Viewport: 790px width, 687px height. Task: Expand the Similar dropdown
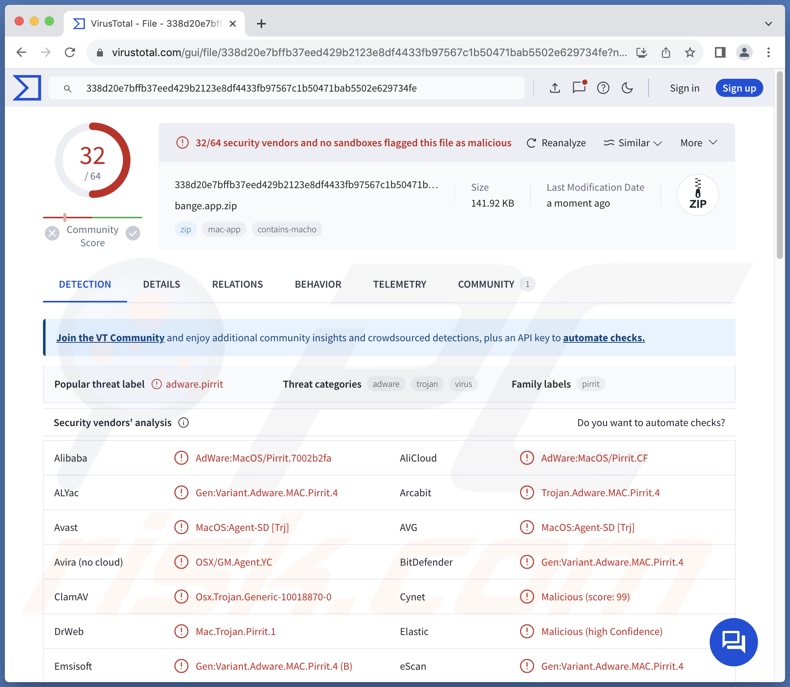[x=632, y=143]
